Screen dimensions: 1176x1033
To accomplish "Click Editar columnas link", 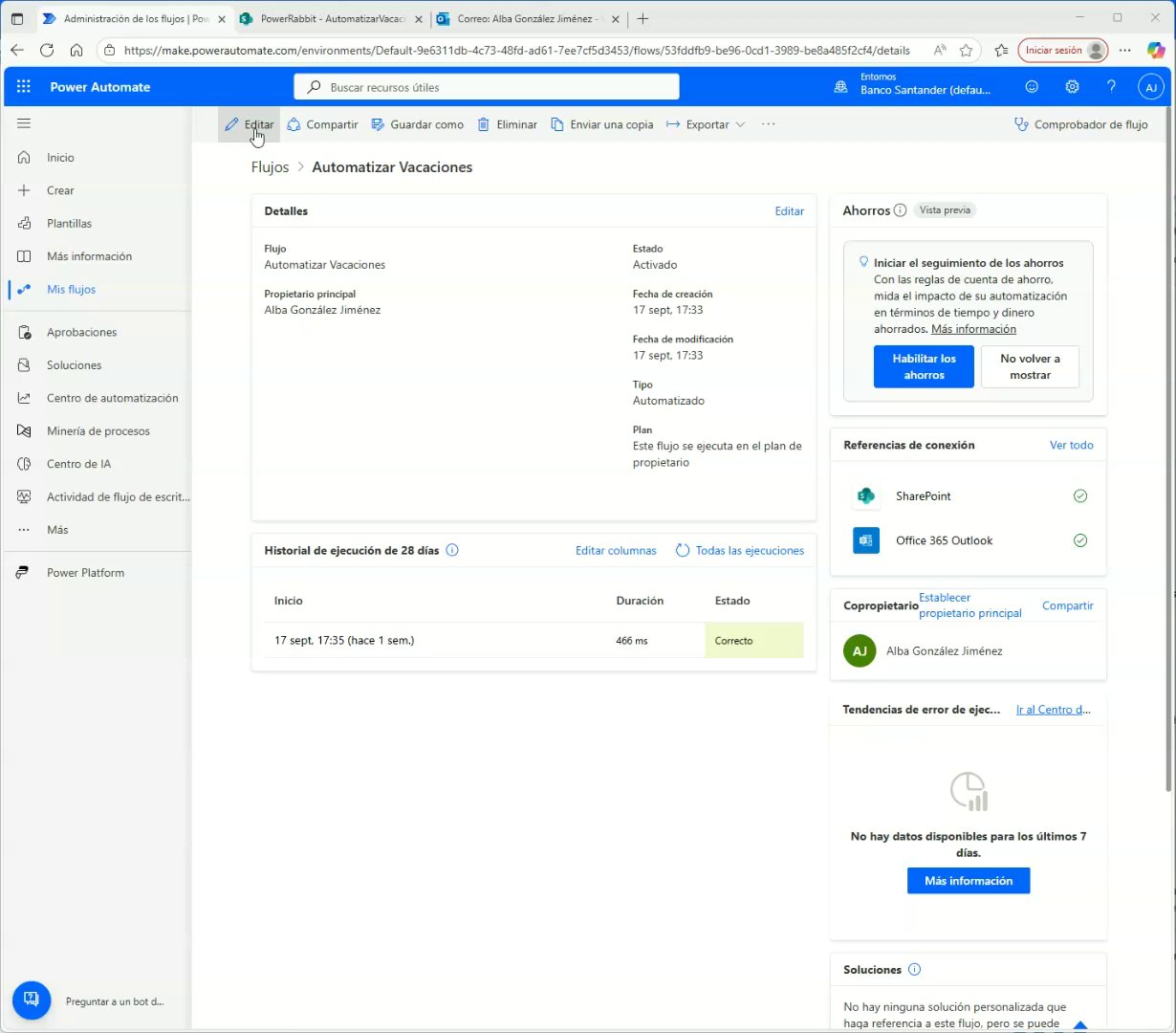I will (x=616, y=551).
